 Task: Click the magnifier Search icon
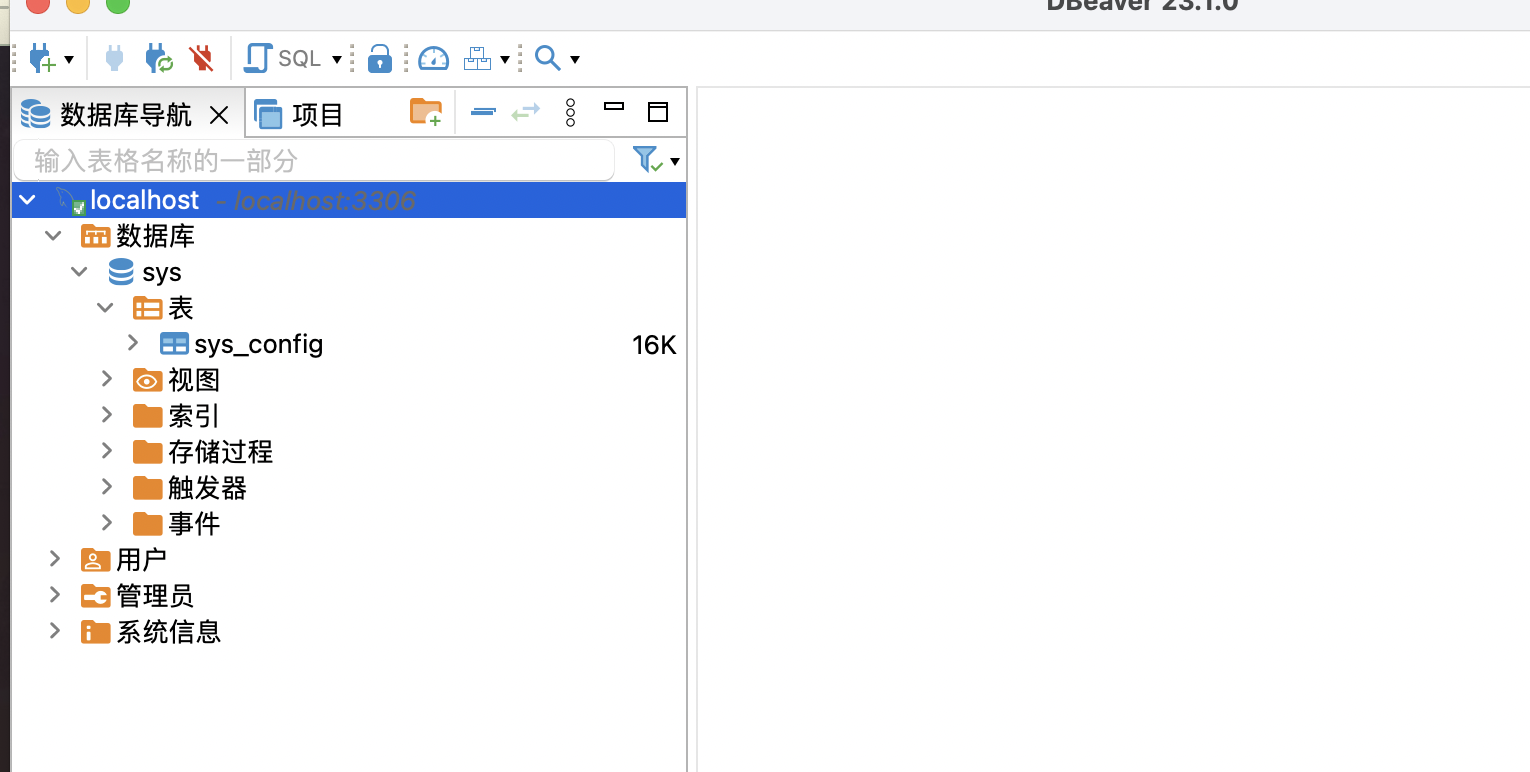click(x=547, y=58)
